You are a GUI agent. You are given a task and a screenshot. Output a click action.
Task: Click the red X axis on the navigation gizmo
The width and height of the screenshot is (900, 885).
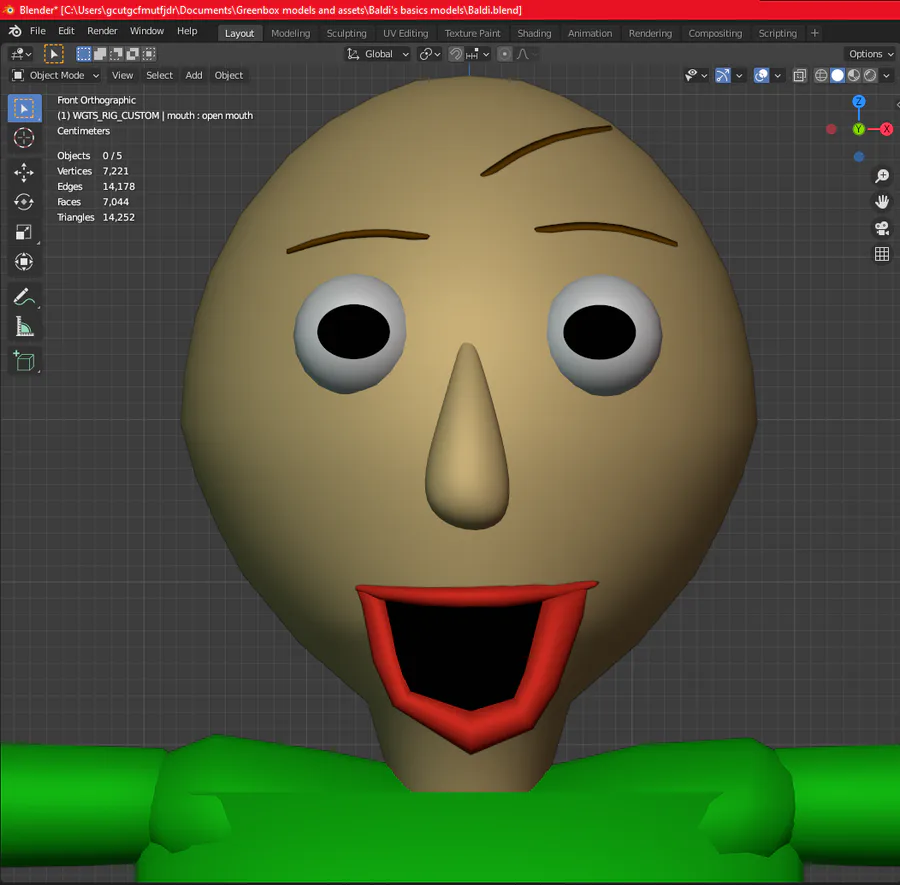(886, 129)
